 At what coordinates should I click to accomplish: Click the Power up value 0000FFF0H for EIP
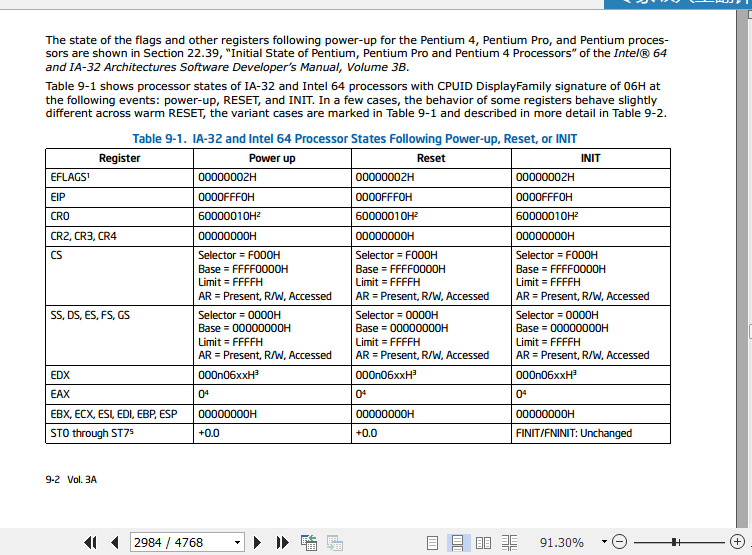pos(226,197)
